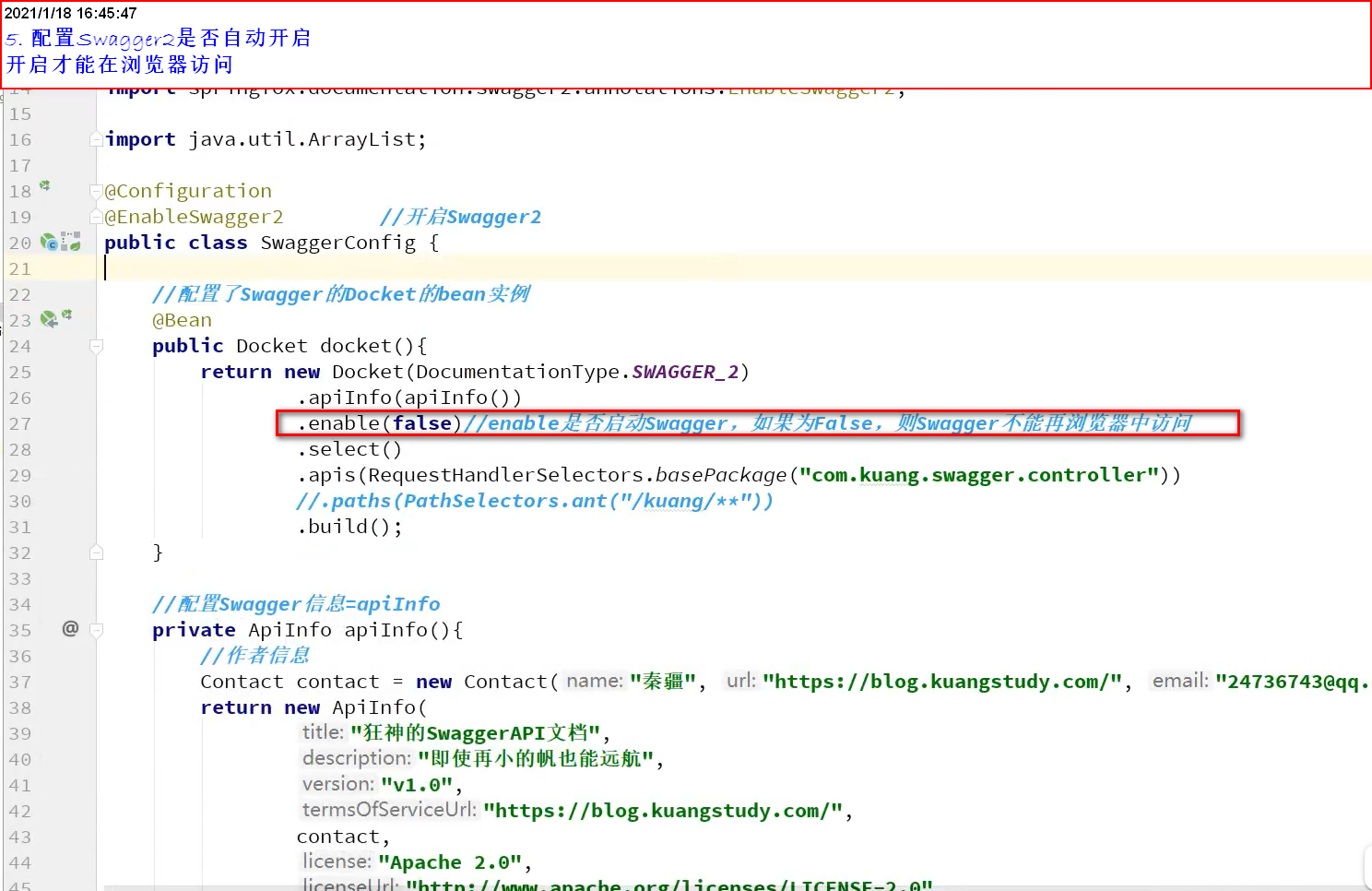Click the .select() call on line 28
Image resolution: width=1372 pixels, height=891 pixels.
tap(349, 449)
